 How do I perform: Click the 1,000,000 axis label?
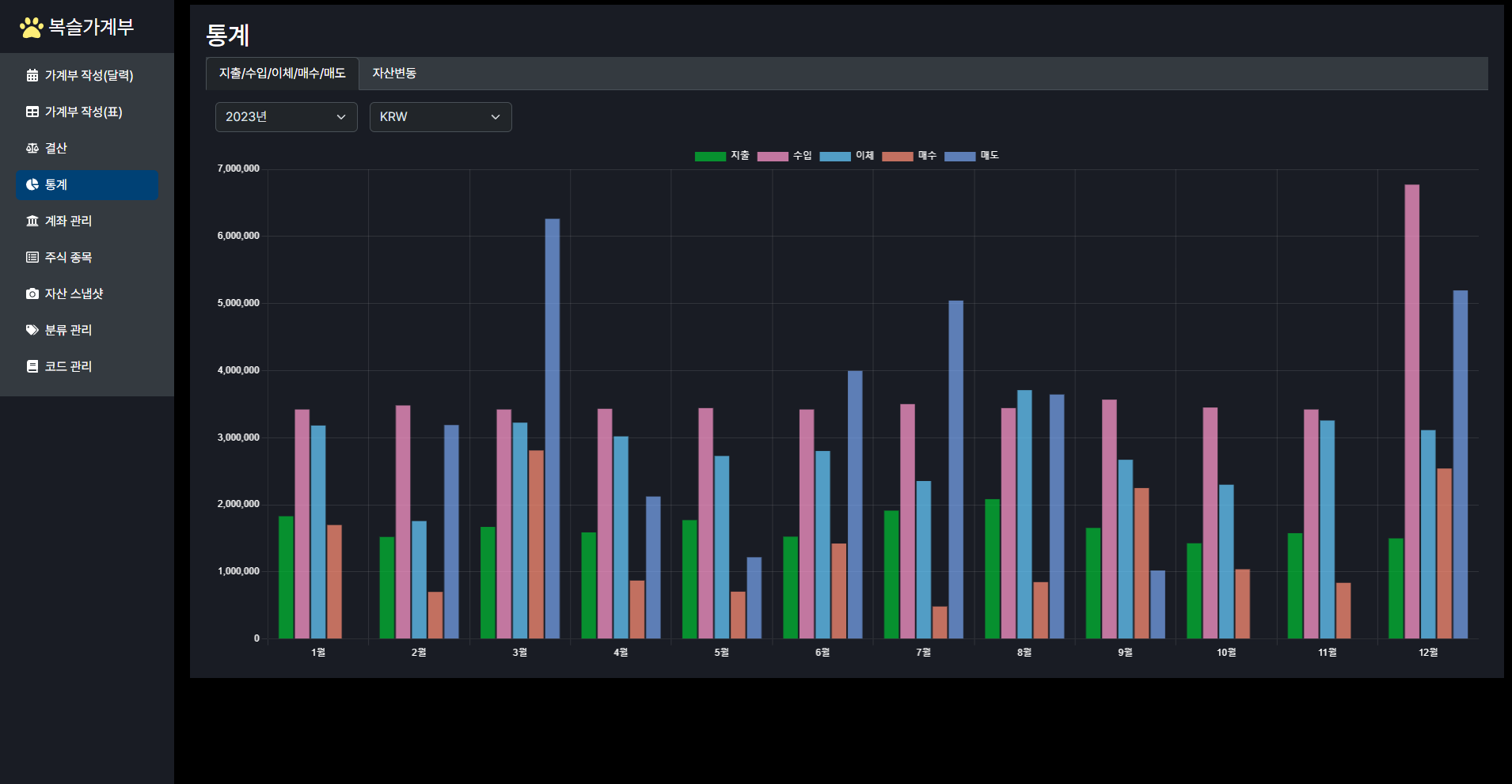[238, 571]
